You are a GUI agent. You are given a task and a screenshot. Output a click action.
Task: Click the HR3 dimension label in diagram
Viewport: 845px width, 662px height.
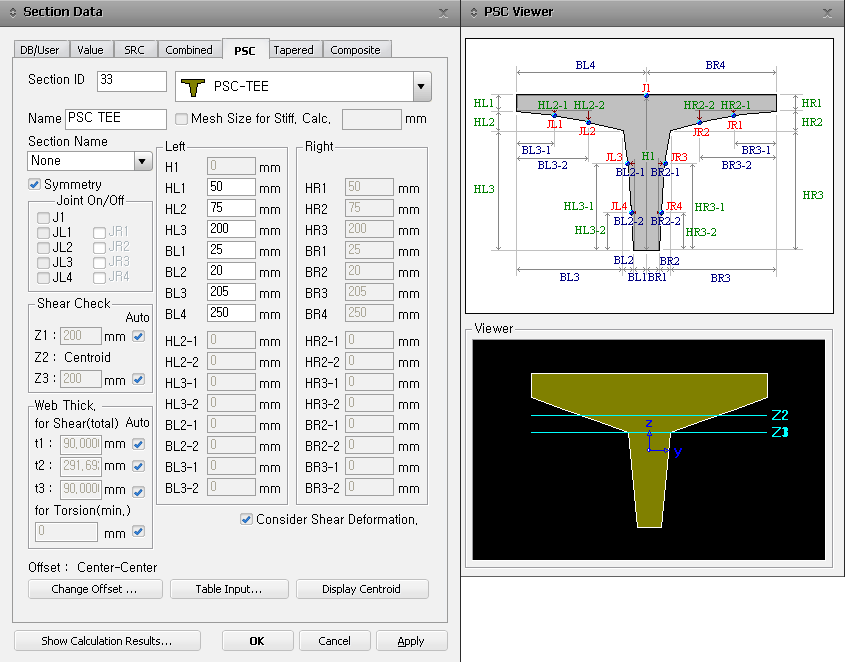tap(813, 195)
